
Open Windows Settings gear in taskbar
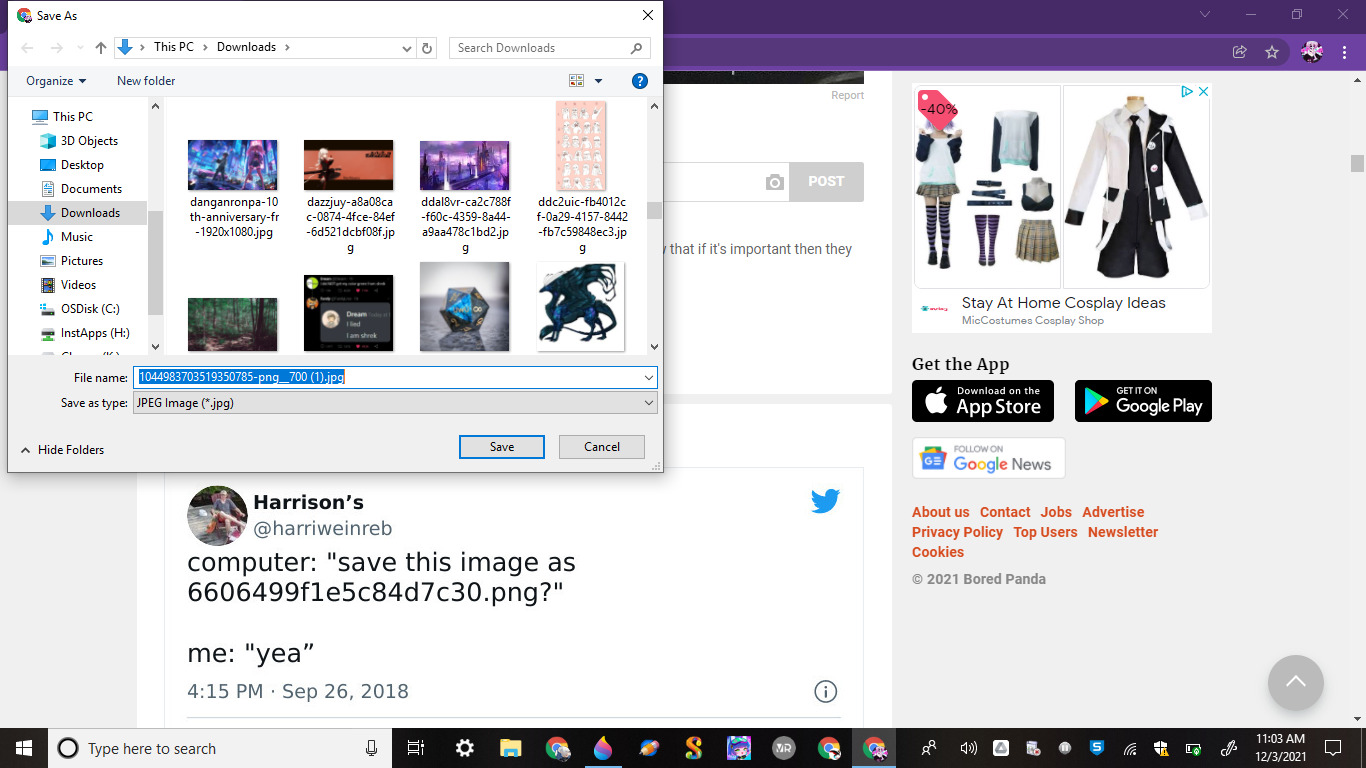coord(465,748)
